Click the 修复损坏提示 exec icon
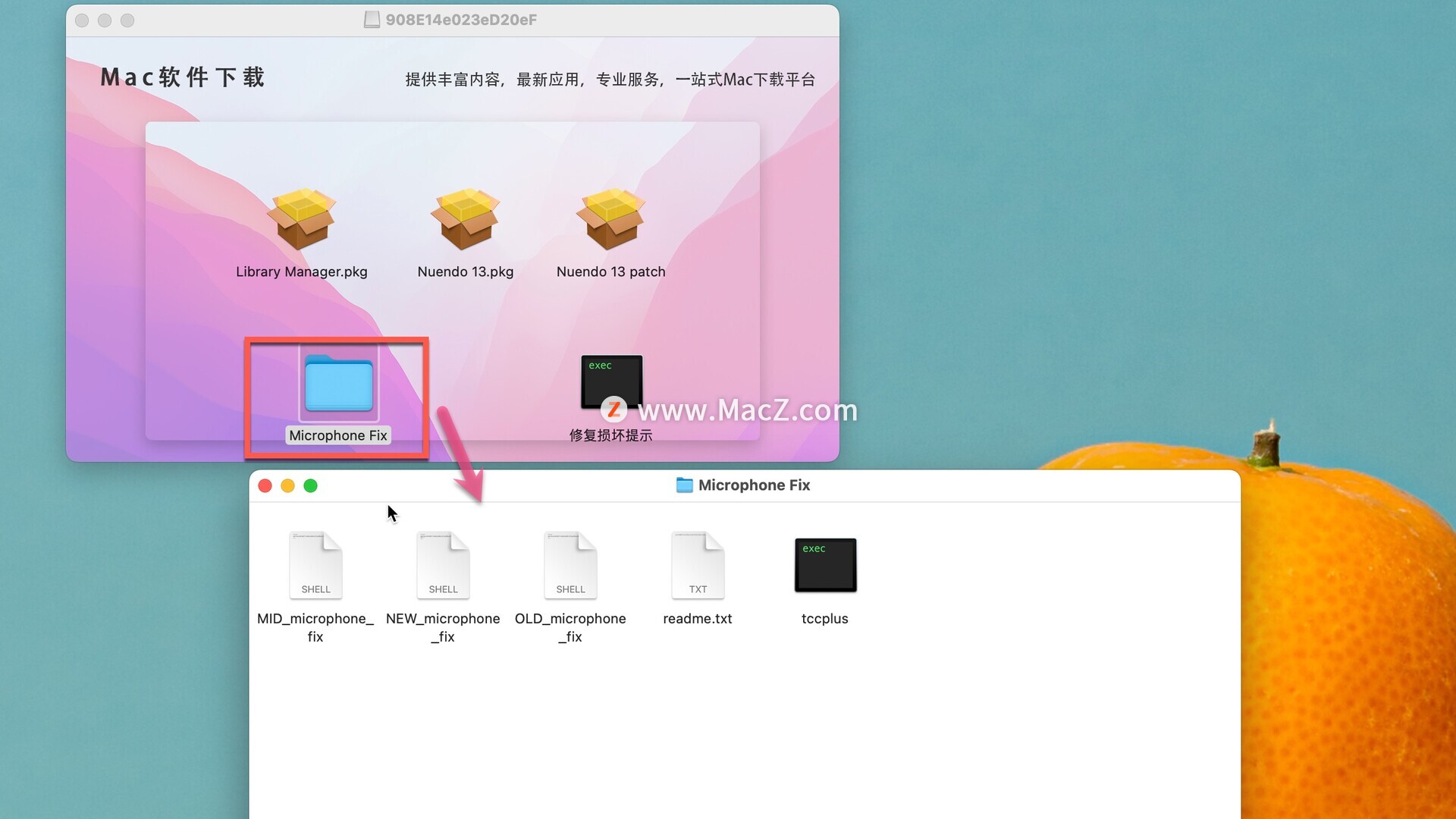 click(x=611, y=381)
